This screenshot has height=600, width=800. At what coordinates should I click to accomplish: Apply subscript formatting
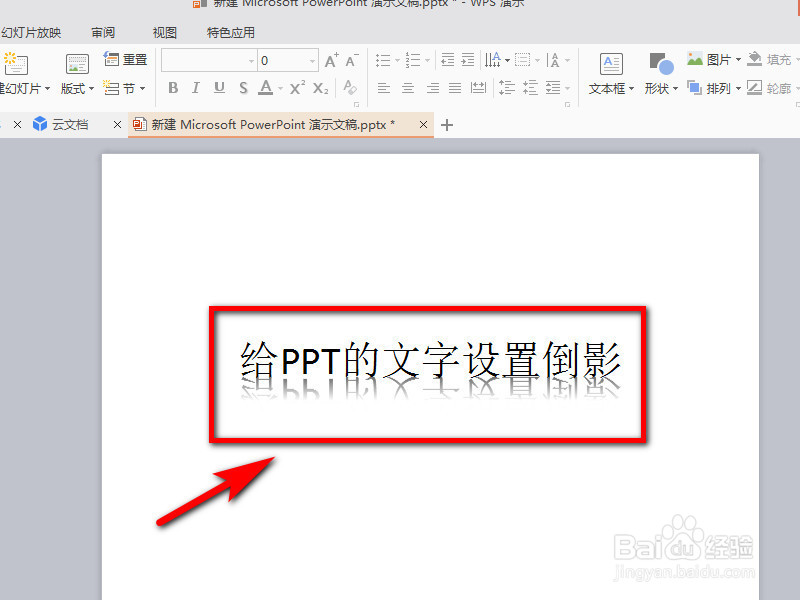[320, 88]
